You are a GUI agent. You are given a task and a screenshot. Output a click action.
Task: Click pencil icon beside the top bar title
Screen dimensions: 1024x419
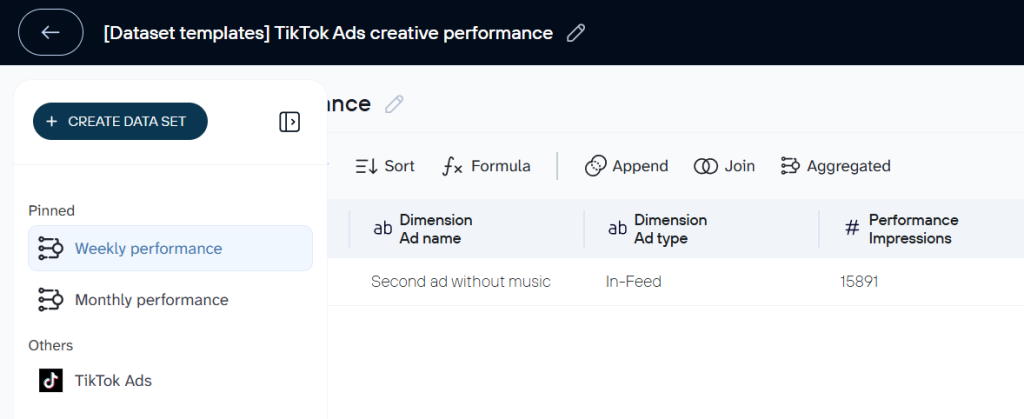pyautogui.click(x=575, y=33)
